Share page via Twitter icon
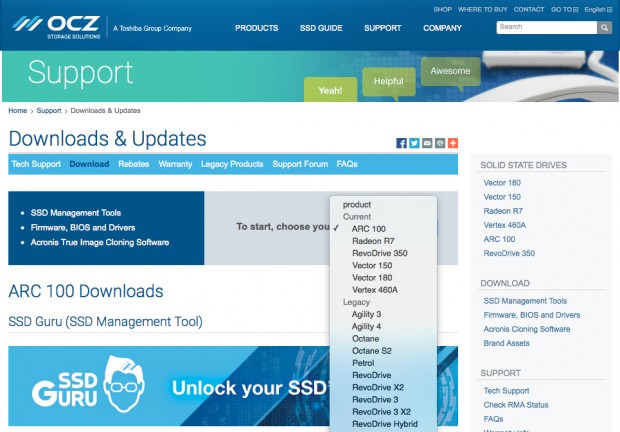 coord(414,143)
